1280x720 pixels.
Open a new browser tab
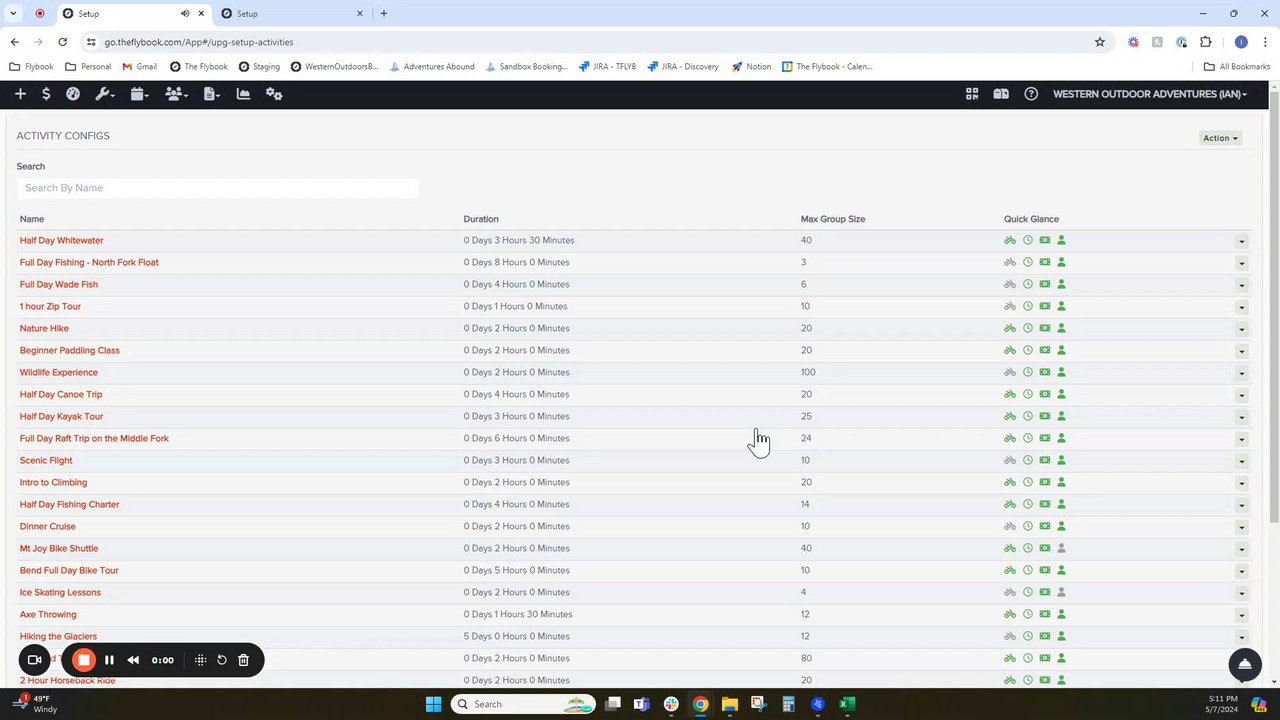(384, 14)
